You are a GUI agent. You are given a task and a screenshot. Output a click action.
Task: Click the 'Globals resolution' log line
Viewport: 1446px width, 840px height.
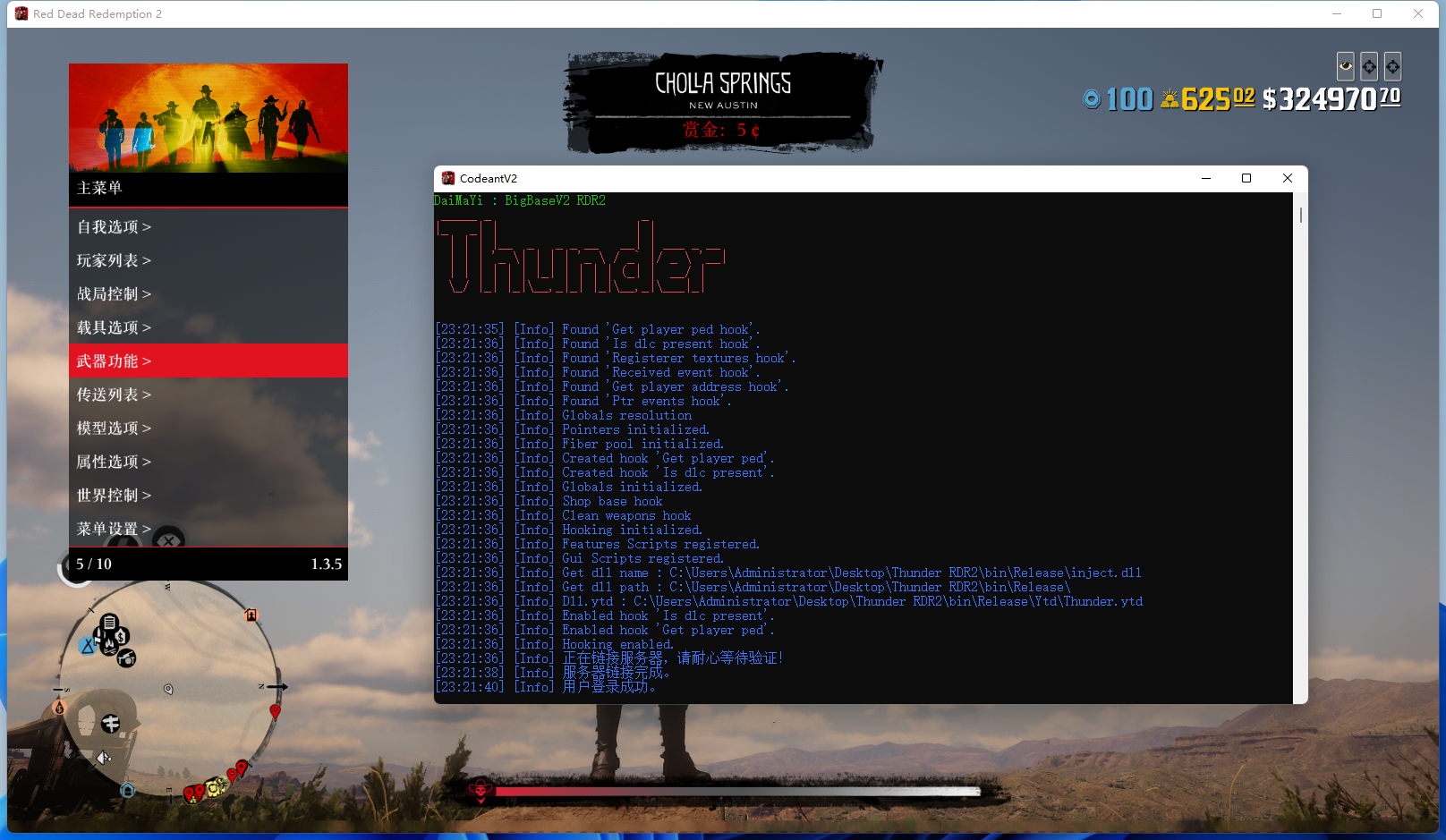[x=563, y=415]
